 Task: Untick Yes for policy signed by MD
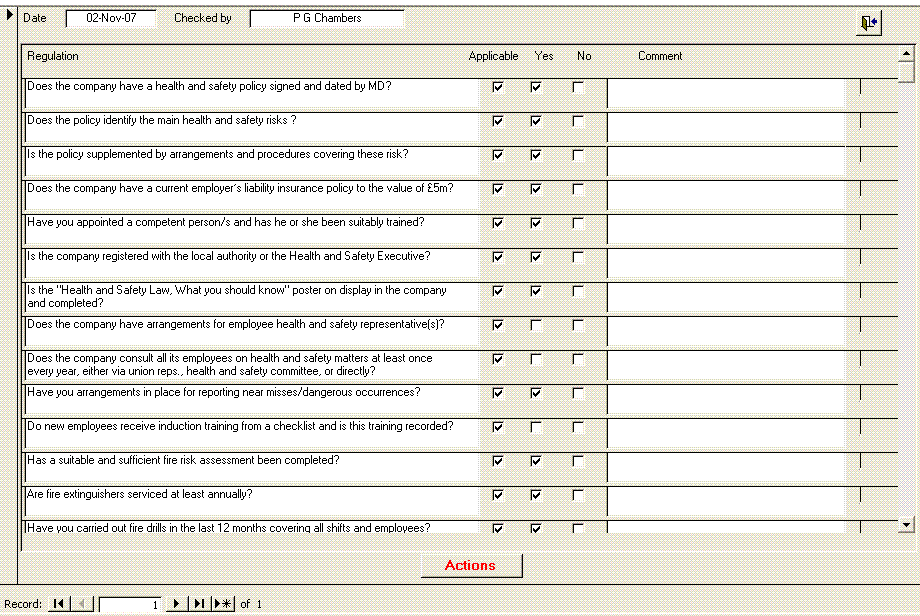pos(536,87)
